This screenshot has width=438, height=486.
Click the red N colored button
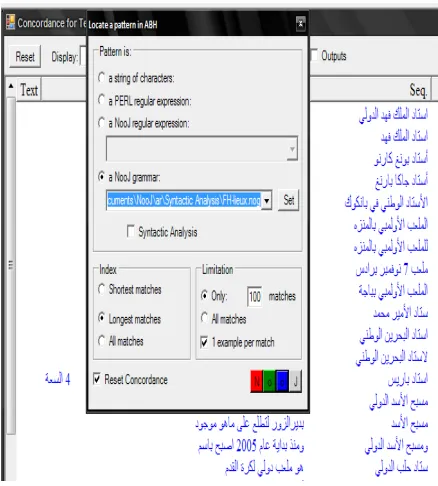(x=257, y=381)
